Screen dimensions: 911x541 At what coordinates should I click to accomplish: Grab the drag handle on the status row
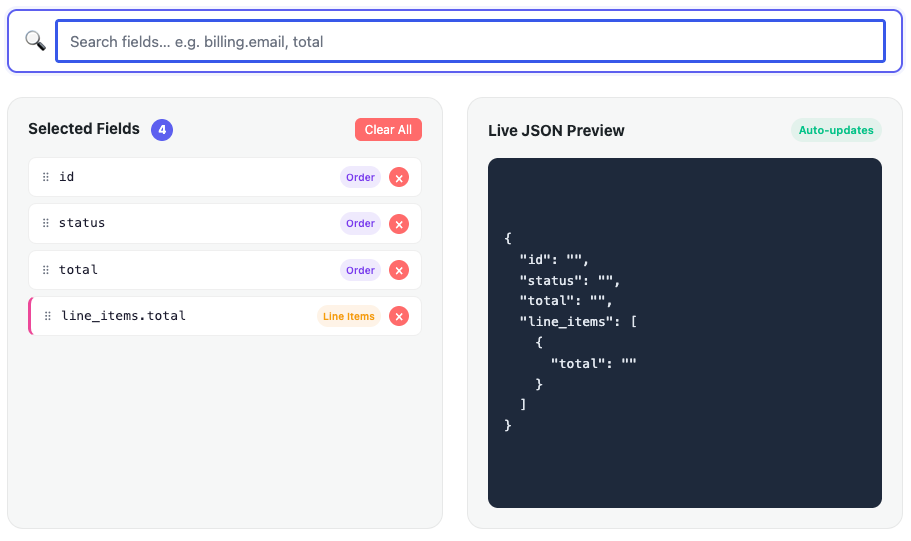pos(46,223)
